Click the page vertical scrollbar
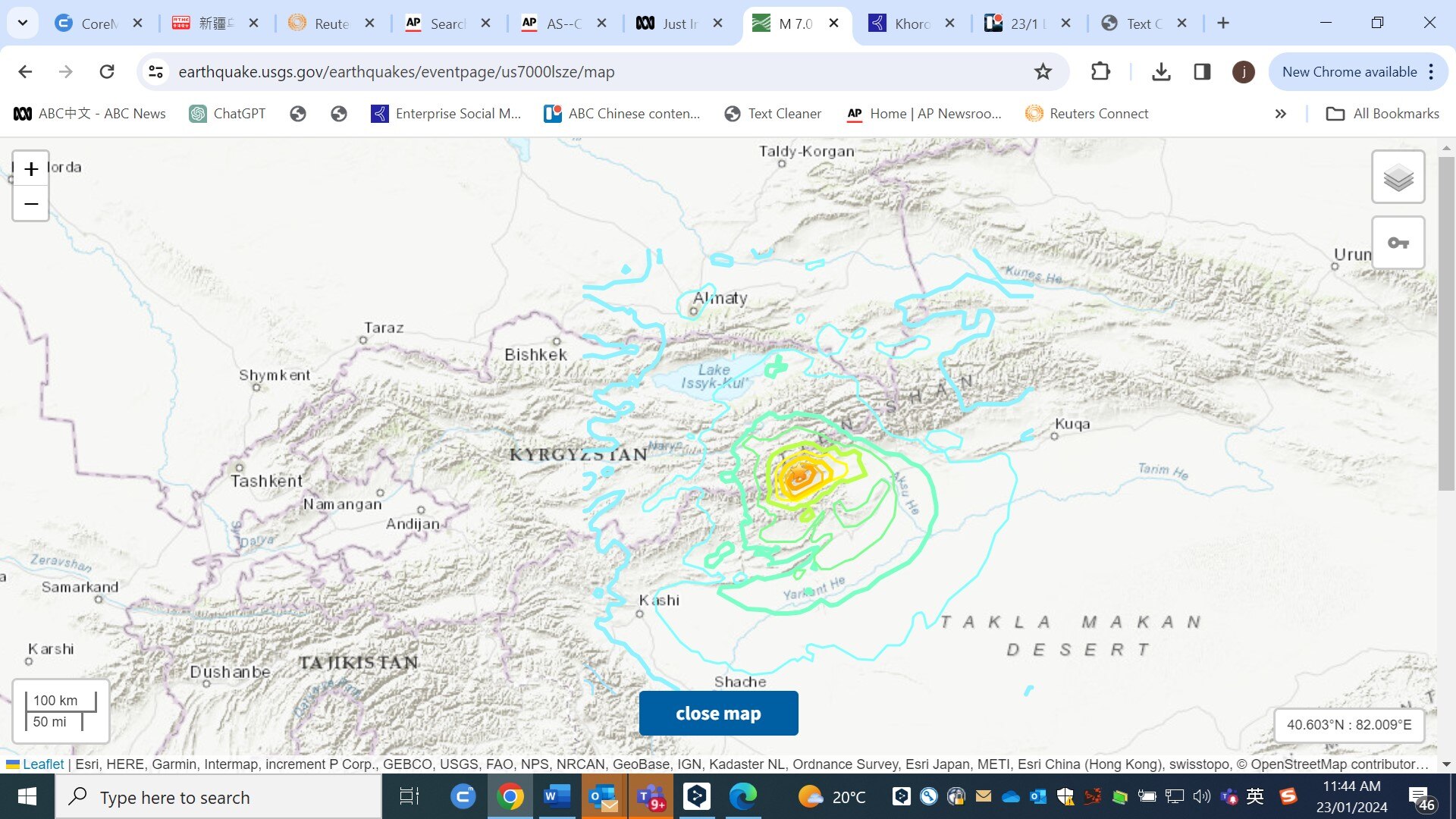1456x819 pixels. 1446,322
